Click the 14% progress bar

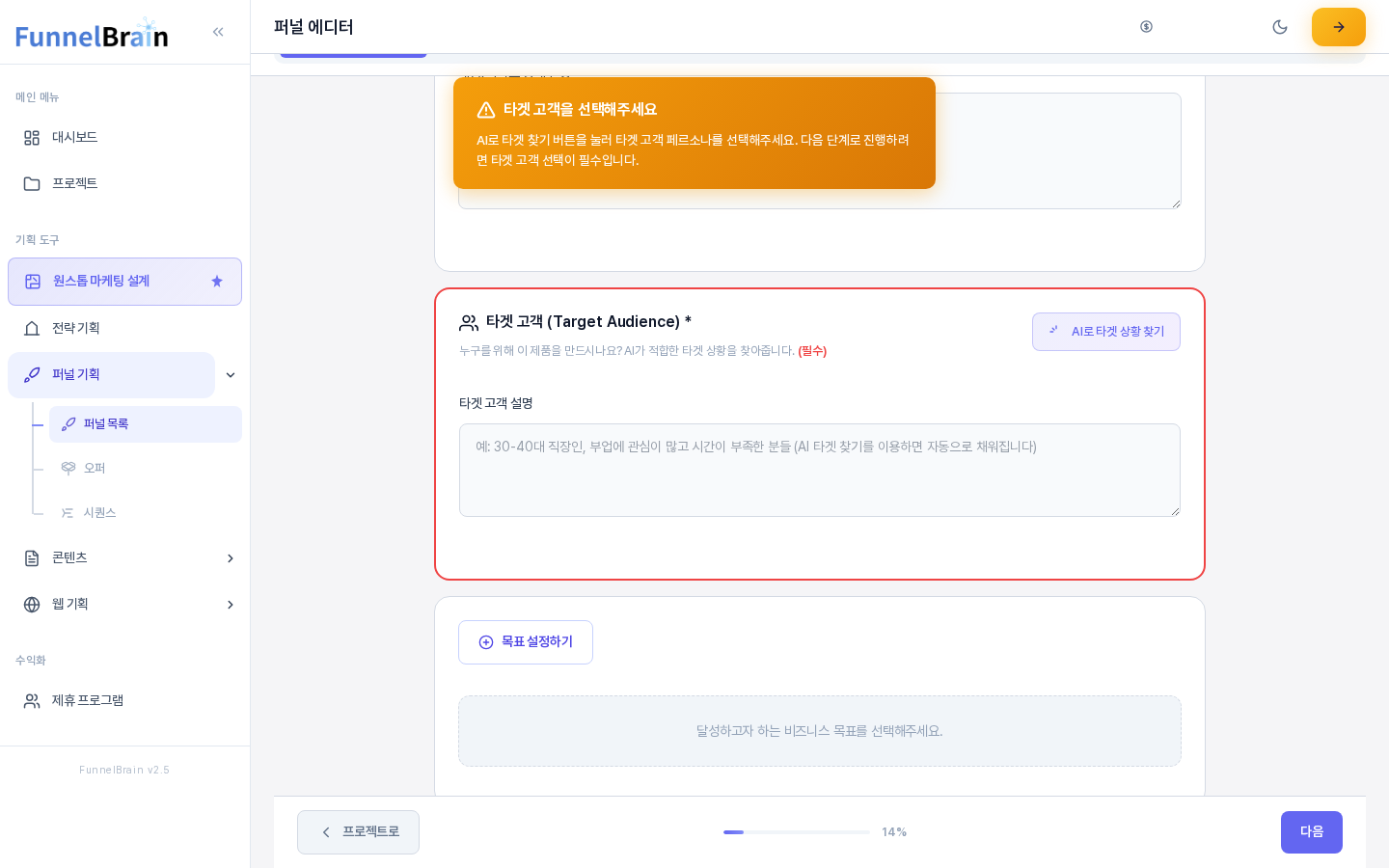(x=797, y=832)
